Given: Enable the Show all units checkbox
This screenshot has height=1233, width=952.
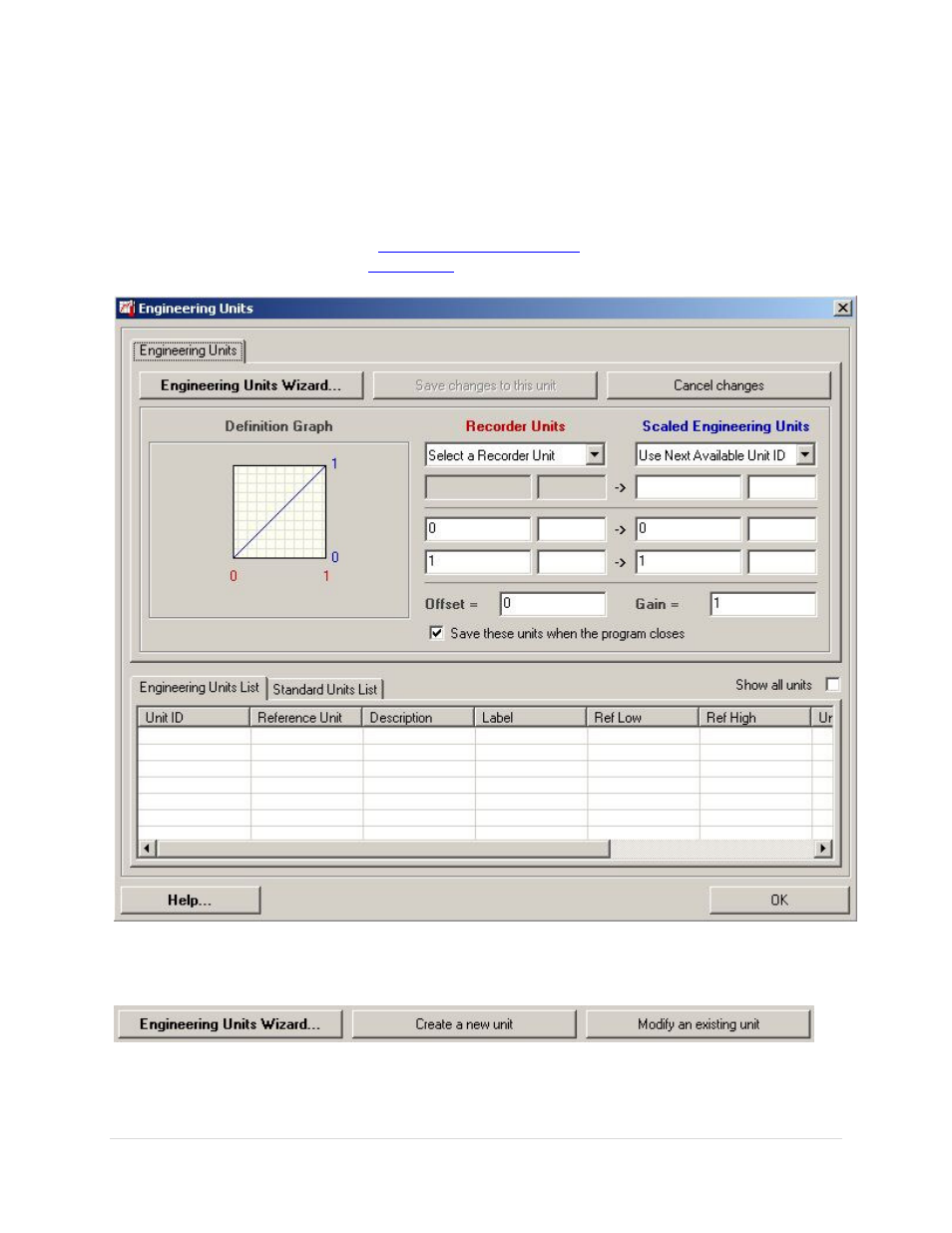Looking at the screenshot, I should [833, 685].
